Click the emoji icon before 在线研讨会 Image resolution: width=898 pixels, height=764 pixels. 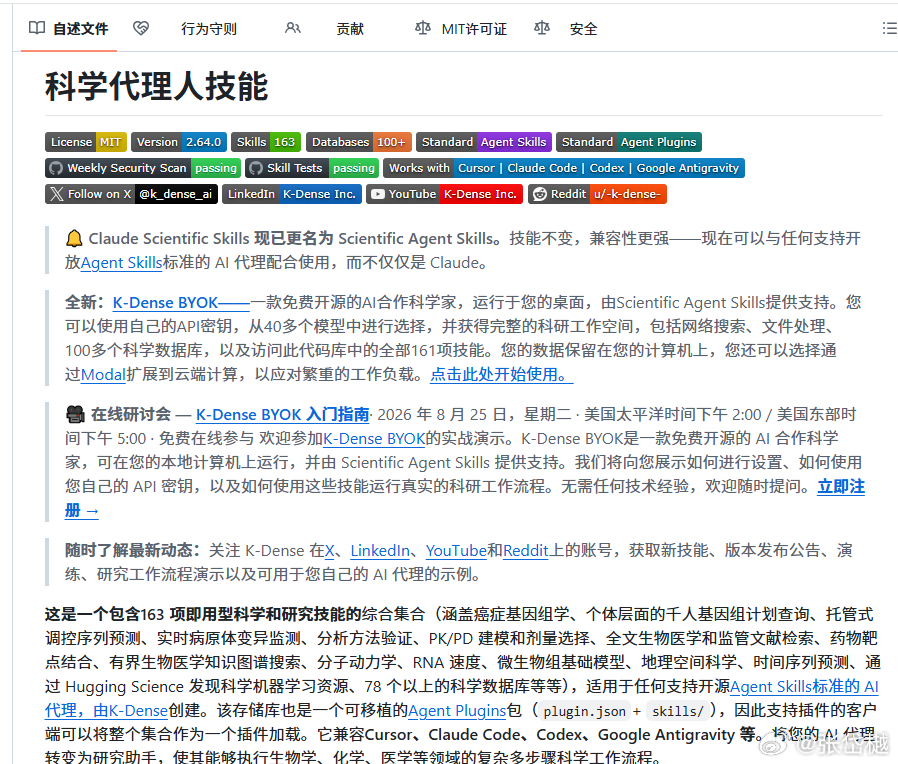75,414
